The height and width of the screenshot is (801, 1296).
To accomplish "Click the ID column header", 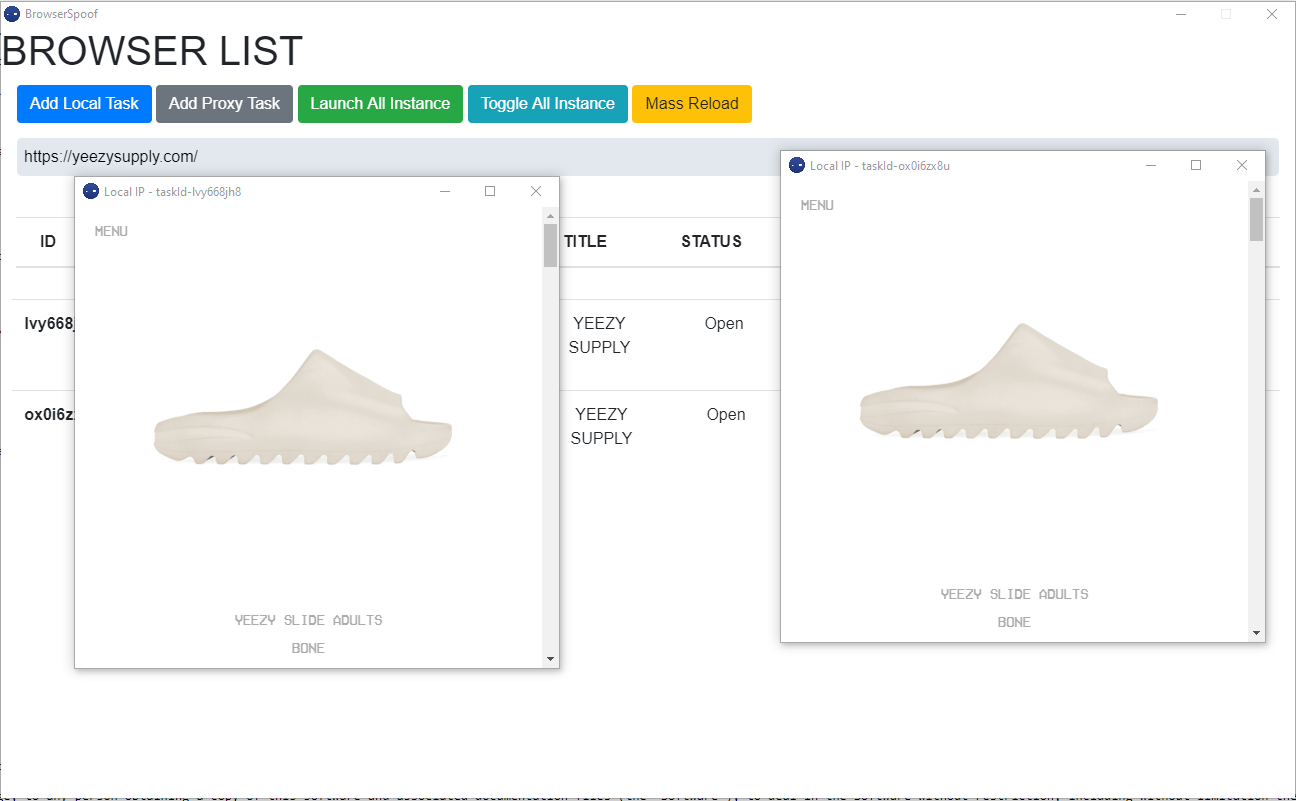I will pos(48,241).
